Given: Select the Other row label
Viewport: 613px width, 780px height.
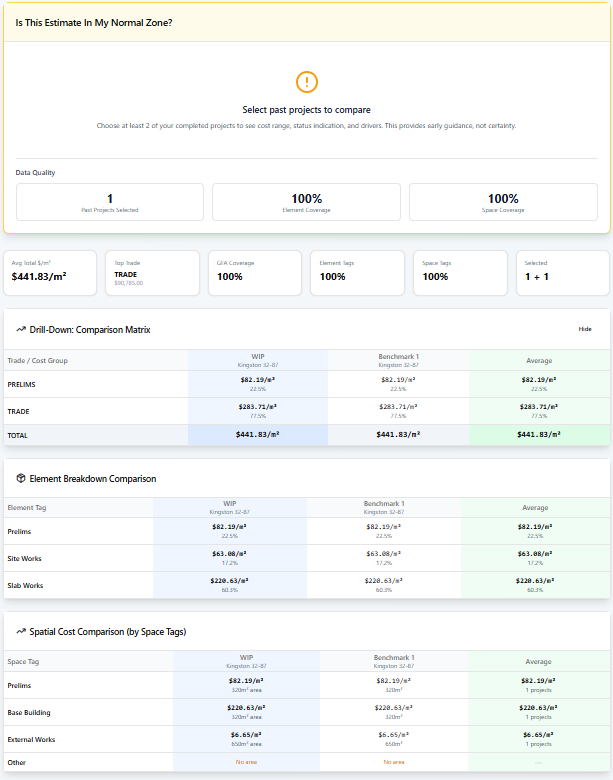Looking at the screenshot, I should click(x=16, y=763).
